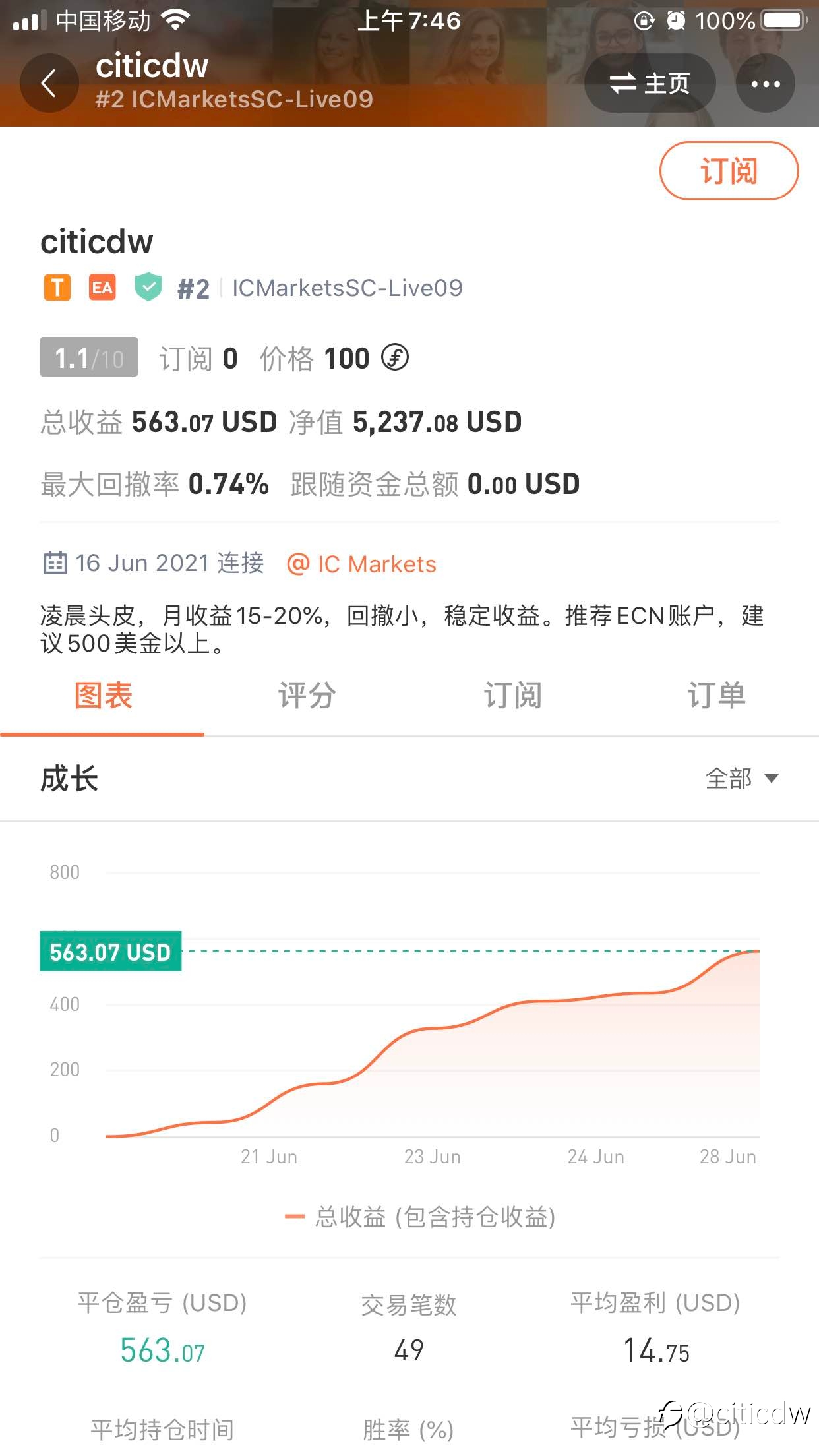Open the 订单 tab
This screenshot has height=1456, width=819.
[717, 696]
